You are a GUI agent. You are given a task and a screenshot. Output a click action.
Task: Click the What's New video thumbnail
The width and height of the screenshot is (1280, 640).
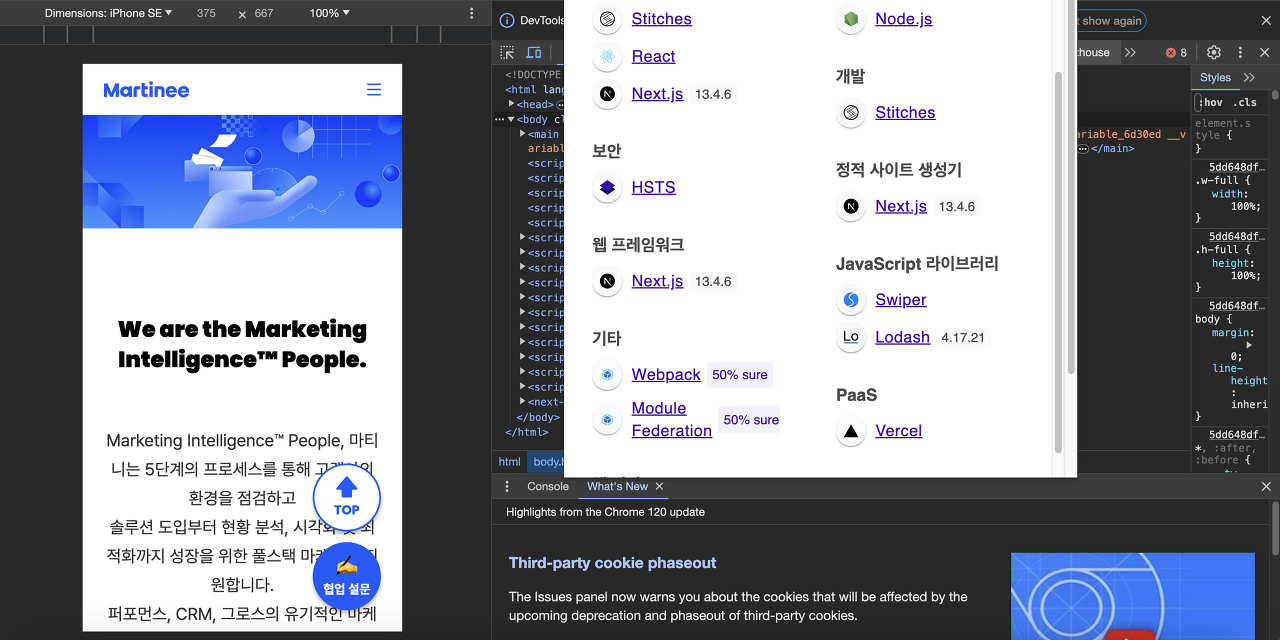tap(1133, 596)
